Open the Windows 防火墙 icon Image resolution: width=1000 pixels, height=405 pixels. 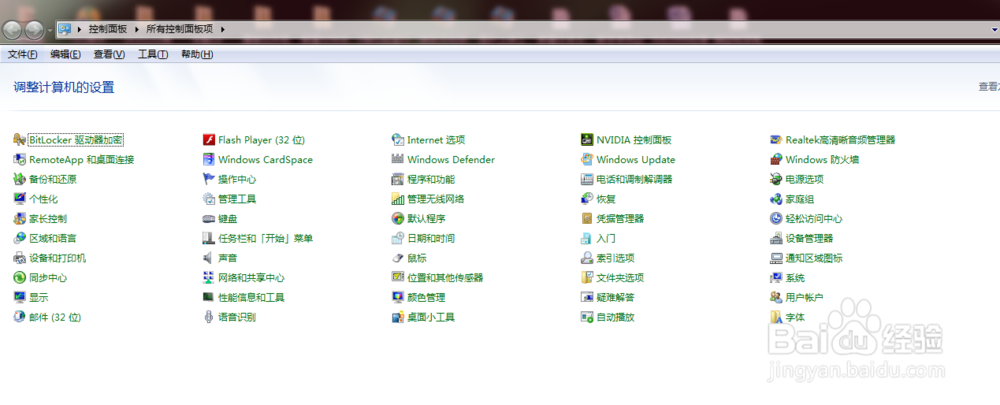pyautogui.click(x=776, y=159)
